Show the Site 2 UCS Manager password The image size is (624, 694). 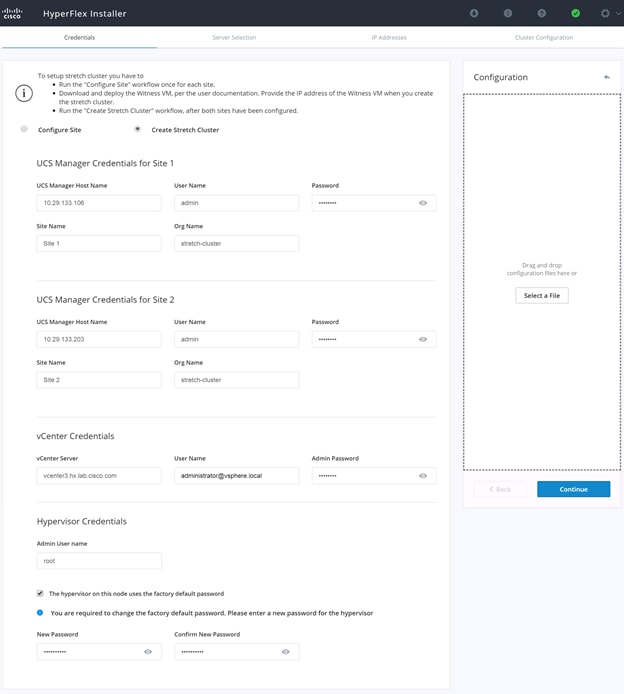point(423,339)
